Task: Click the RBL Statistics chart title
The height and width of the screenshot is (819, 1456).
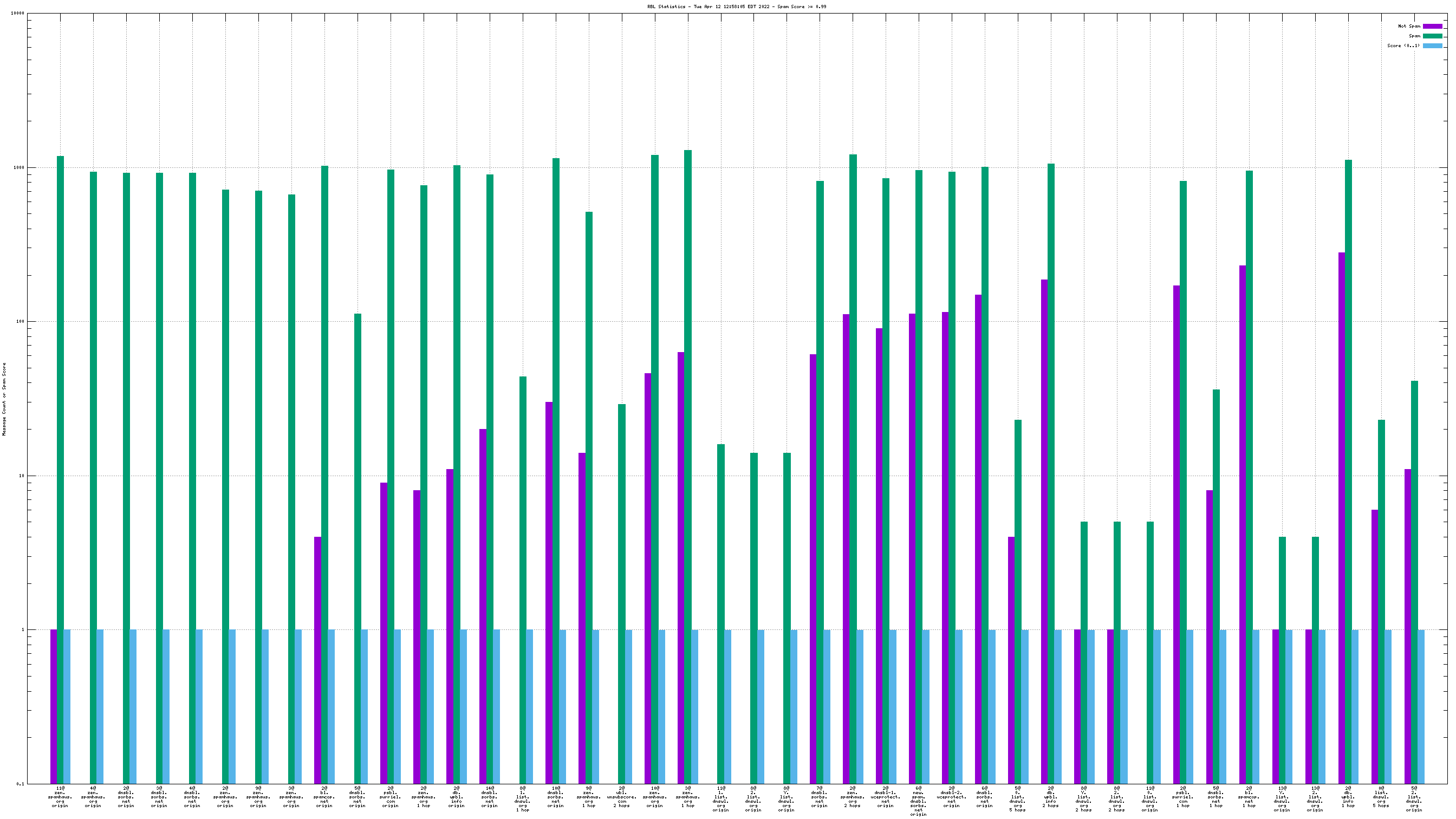Action: point(737,7)
